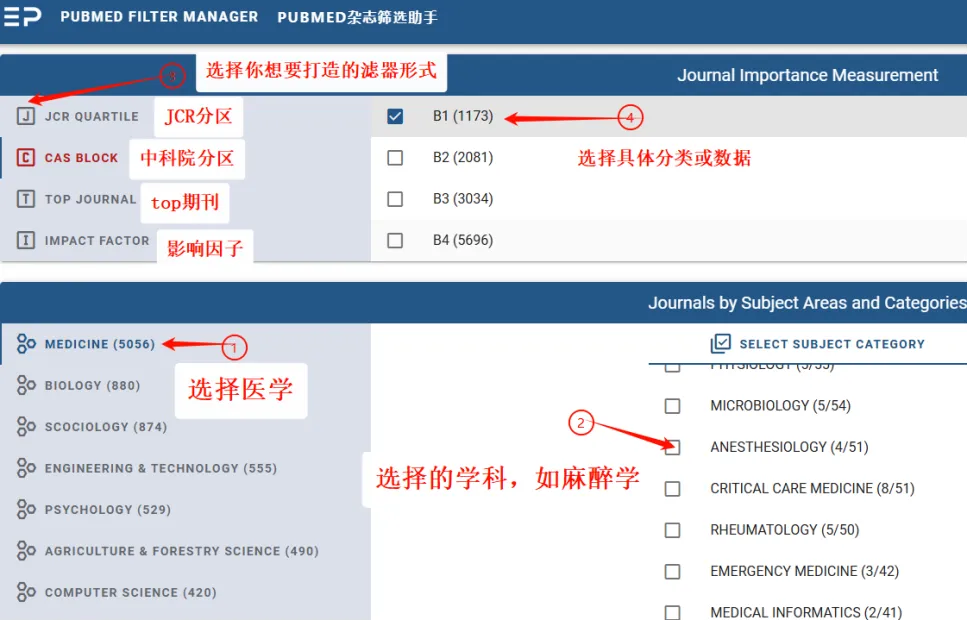Click the Biology category node icon
Image resolution: width=968 pixels, height=621 pixels.
point(26,385)
